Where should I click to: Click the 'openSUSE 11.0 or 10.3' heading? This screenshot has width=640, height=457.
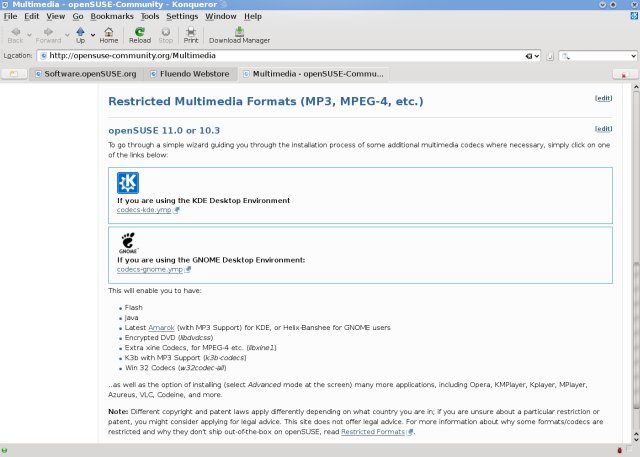[x=164, y=131]
